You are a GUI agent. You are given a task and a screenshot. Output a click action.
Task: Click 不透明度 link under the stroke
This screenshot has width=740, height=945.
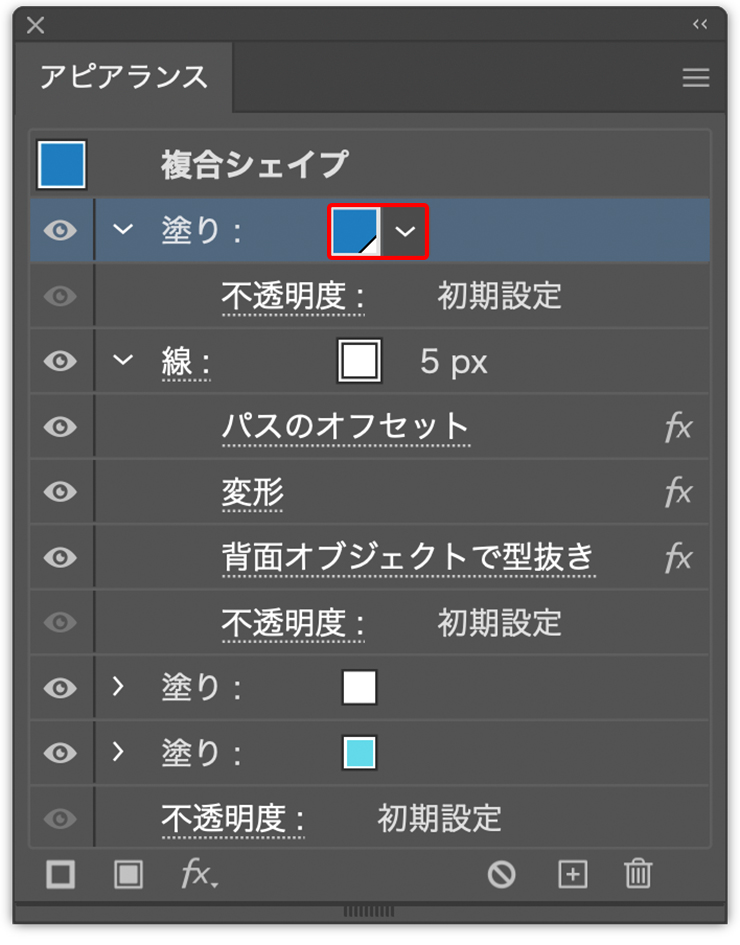pyautogui.click(x=292, y=623)
